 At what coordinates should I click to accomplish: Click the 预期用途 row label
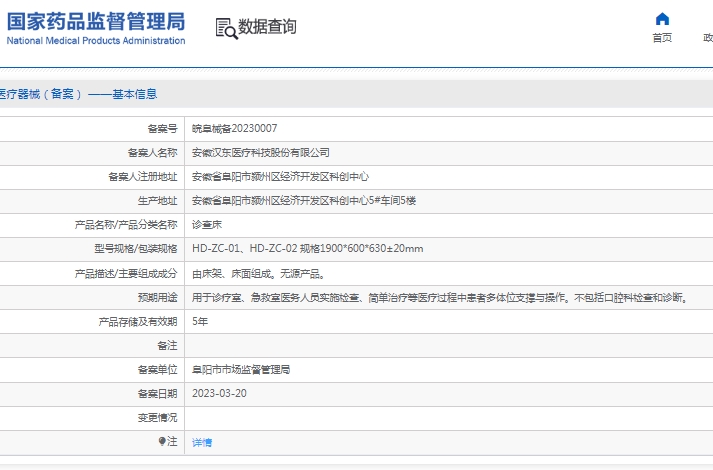(157, 298)
